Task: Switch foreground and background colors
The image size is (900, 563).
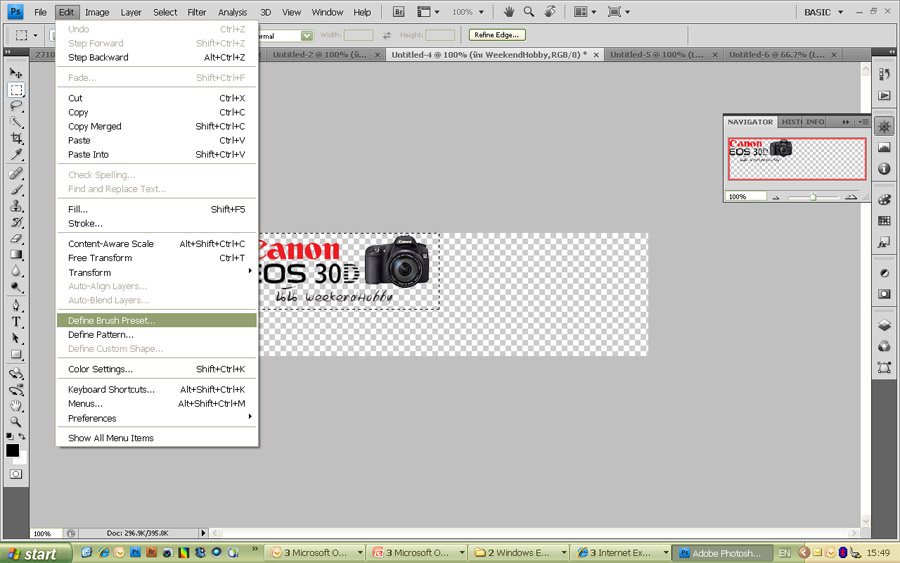Action: 21,436
